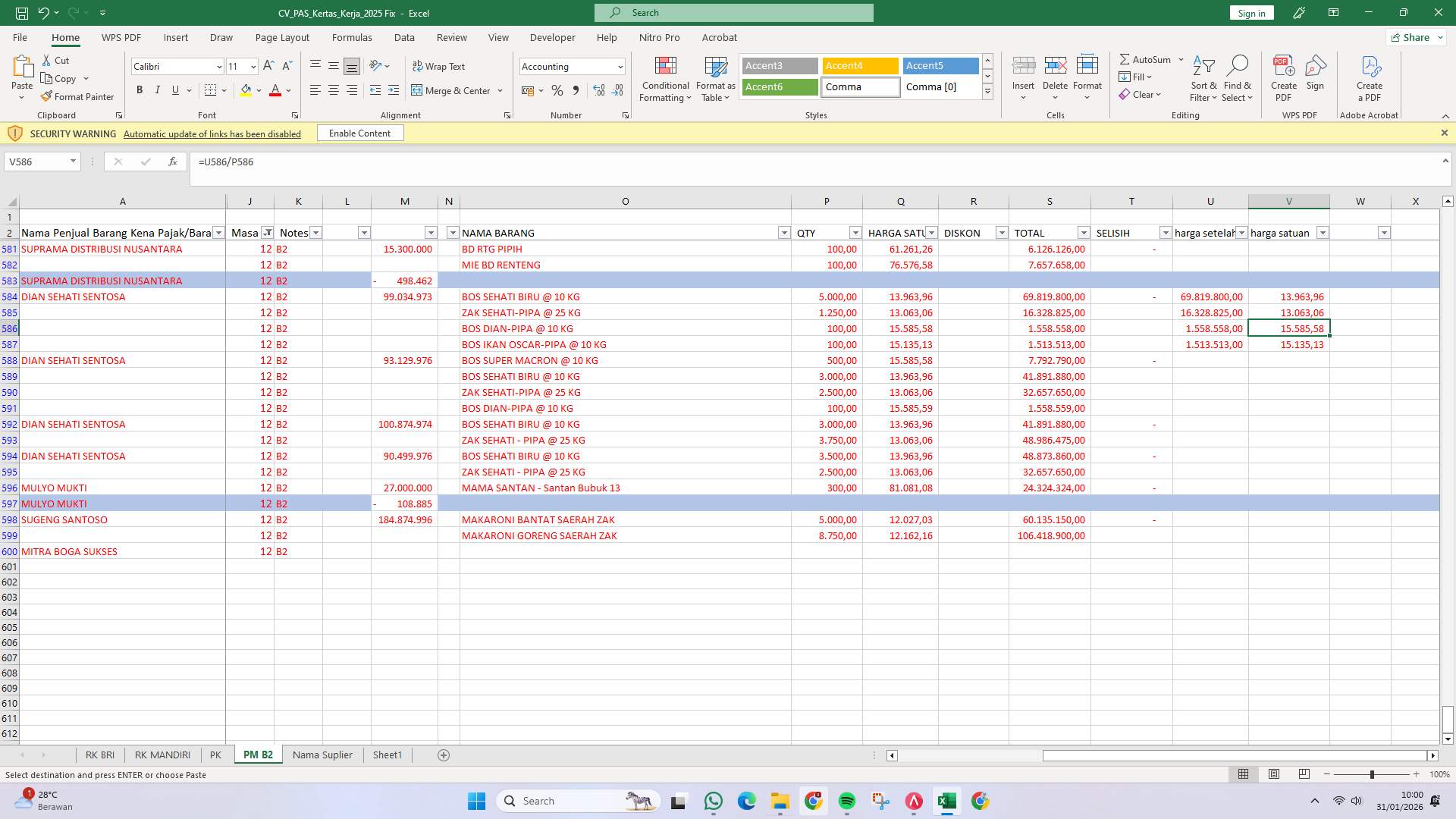The width and height of the screenshot is (1456, 819).
Task: Toggle italic formatting
Action: [x=157, y=90]
